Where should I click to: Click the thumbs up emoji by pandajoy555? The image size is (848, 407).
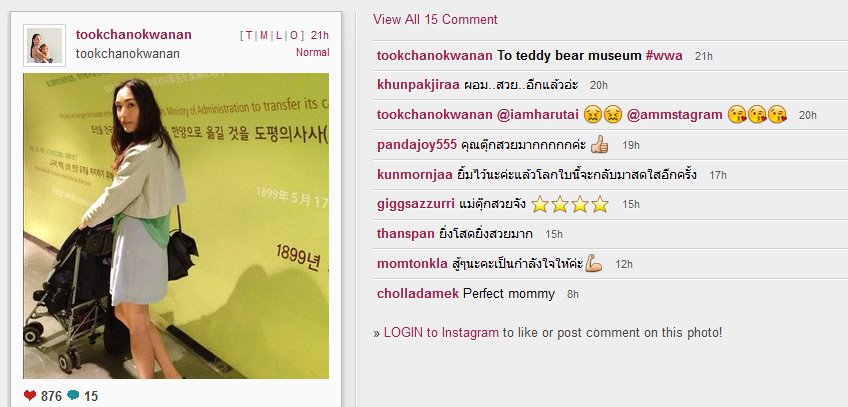tap(599, 144)
